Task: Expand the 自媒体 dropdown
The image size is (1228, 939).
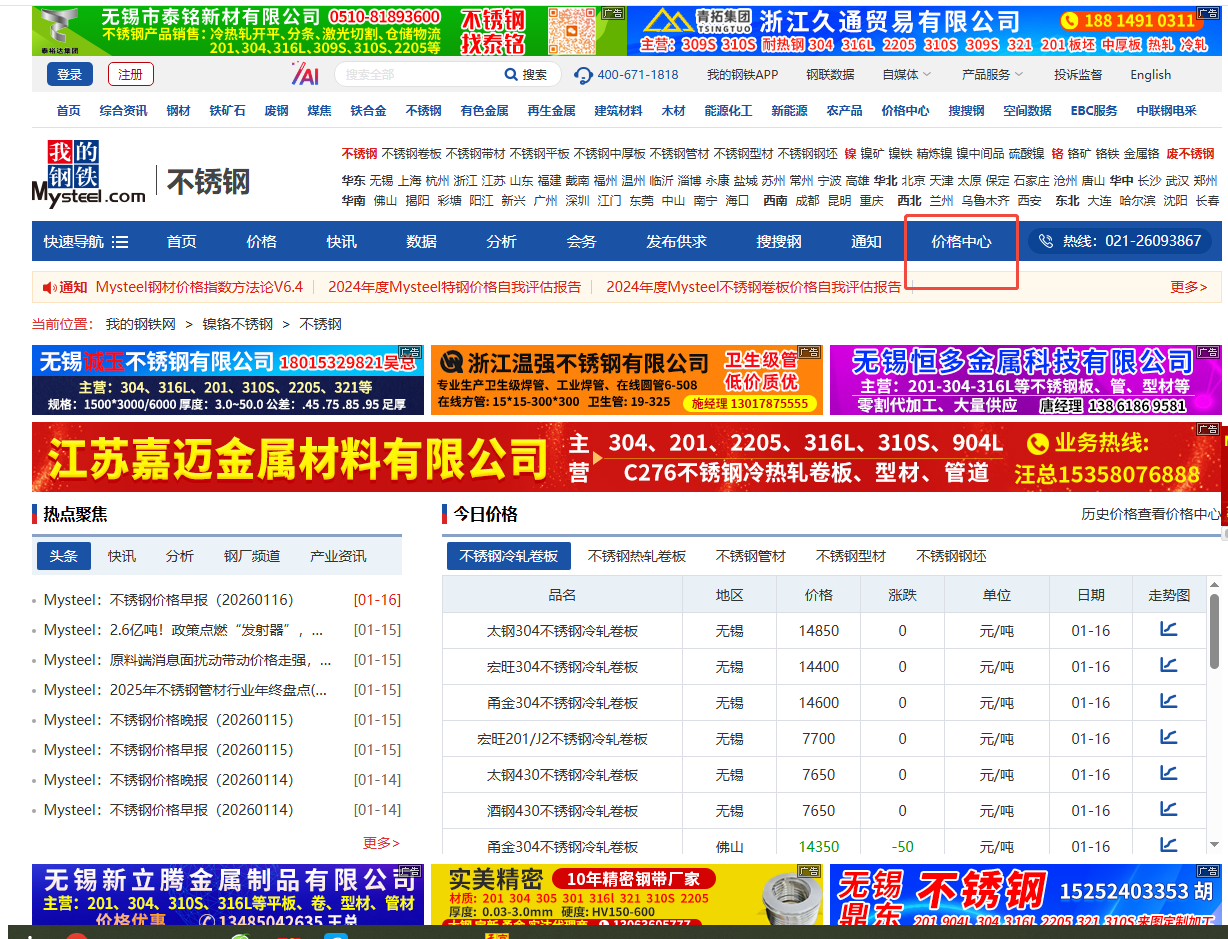Action: (x=906, y=75)
